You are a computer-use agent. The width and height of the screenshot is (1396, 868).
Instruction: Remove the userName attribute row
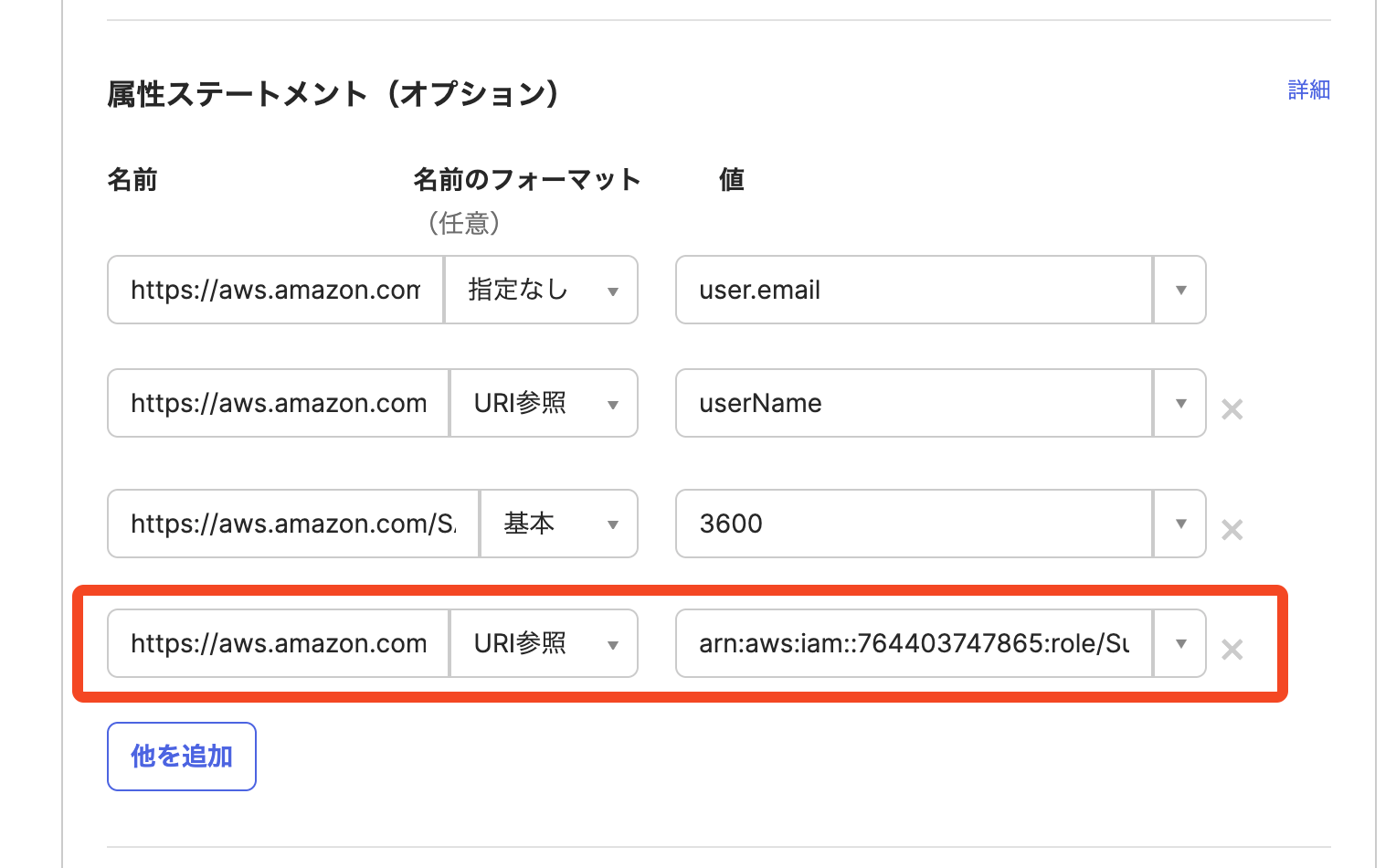pyautogui.click(x=1232, y=409)
